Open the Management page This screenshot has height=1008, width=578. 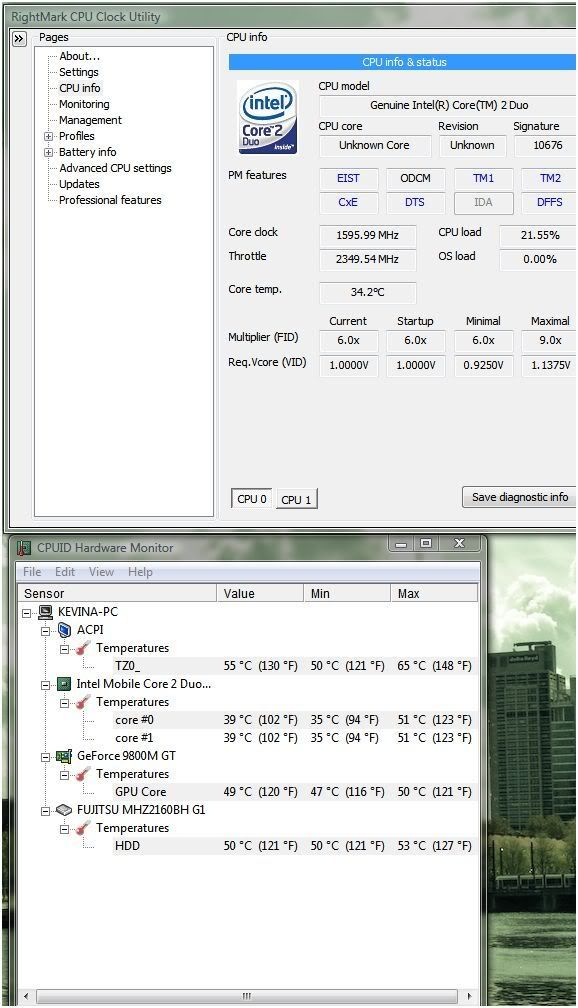tap(90, 120)
